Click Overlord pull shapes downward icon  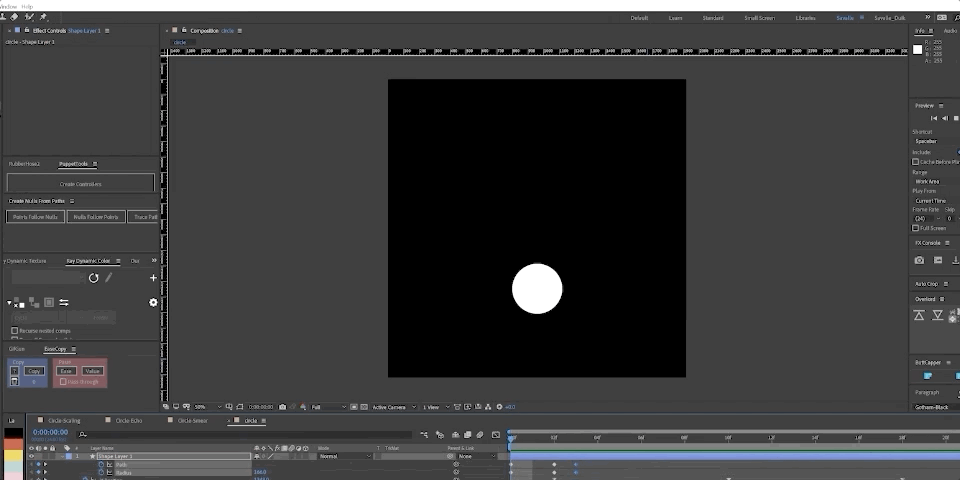coord(937,315)
